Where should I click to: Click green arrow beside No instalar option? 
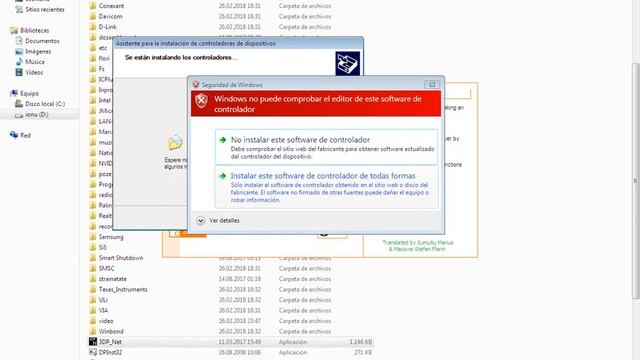pos(223,140)
